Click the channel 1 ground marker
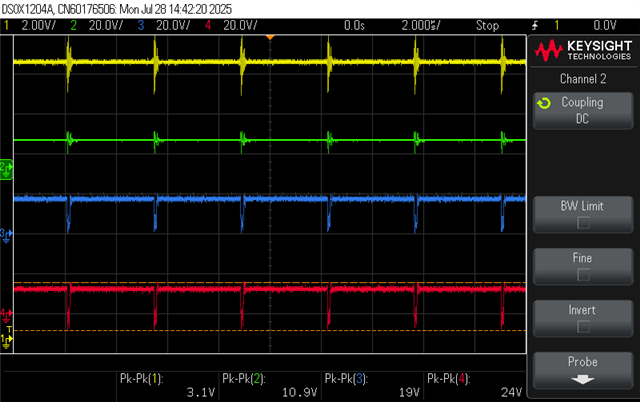 coord(6,341)
